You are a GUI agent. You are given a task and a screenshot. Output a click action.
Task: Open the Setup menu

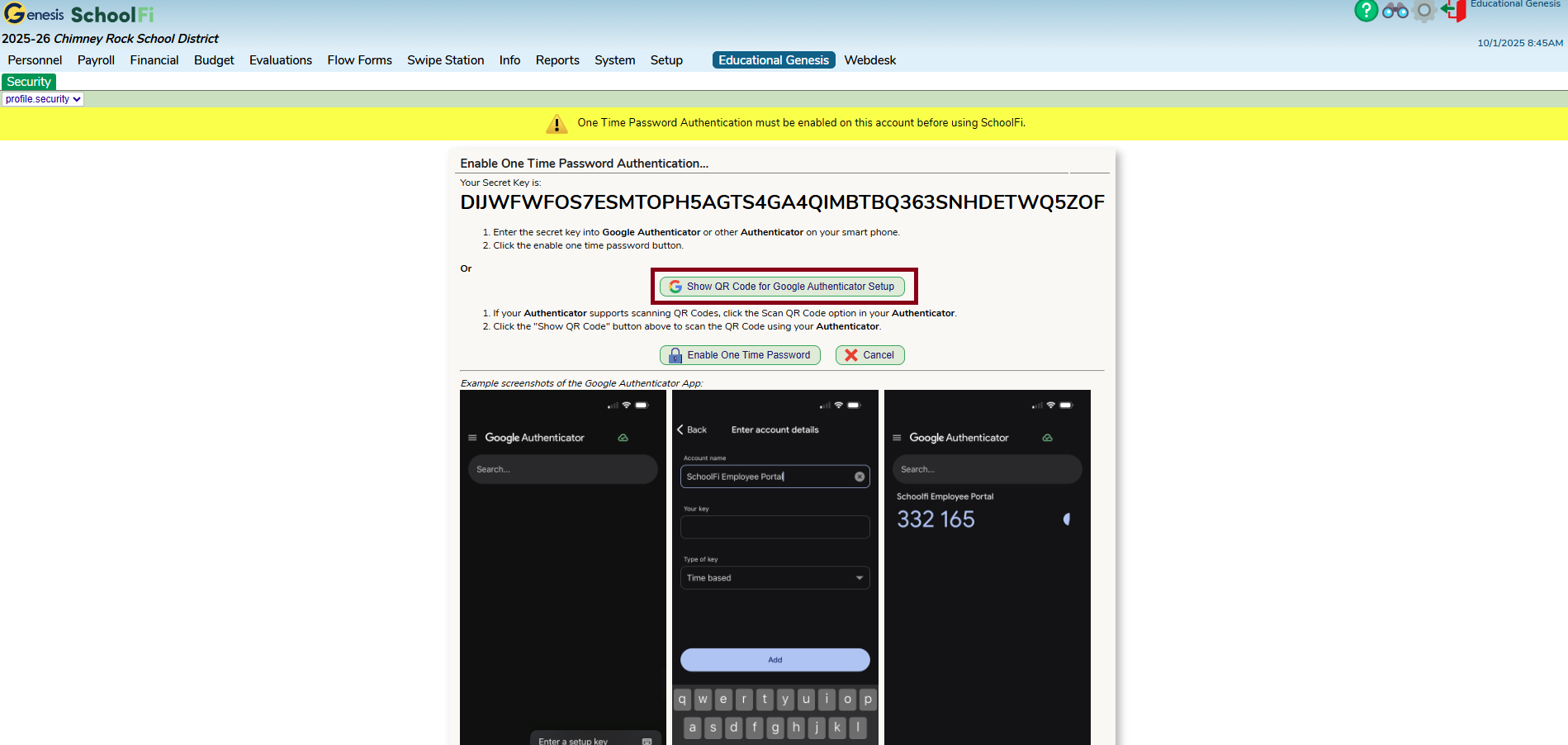(666, 60)
